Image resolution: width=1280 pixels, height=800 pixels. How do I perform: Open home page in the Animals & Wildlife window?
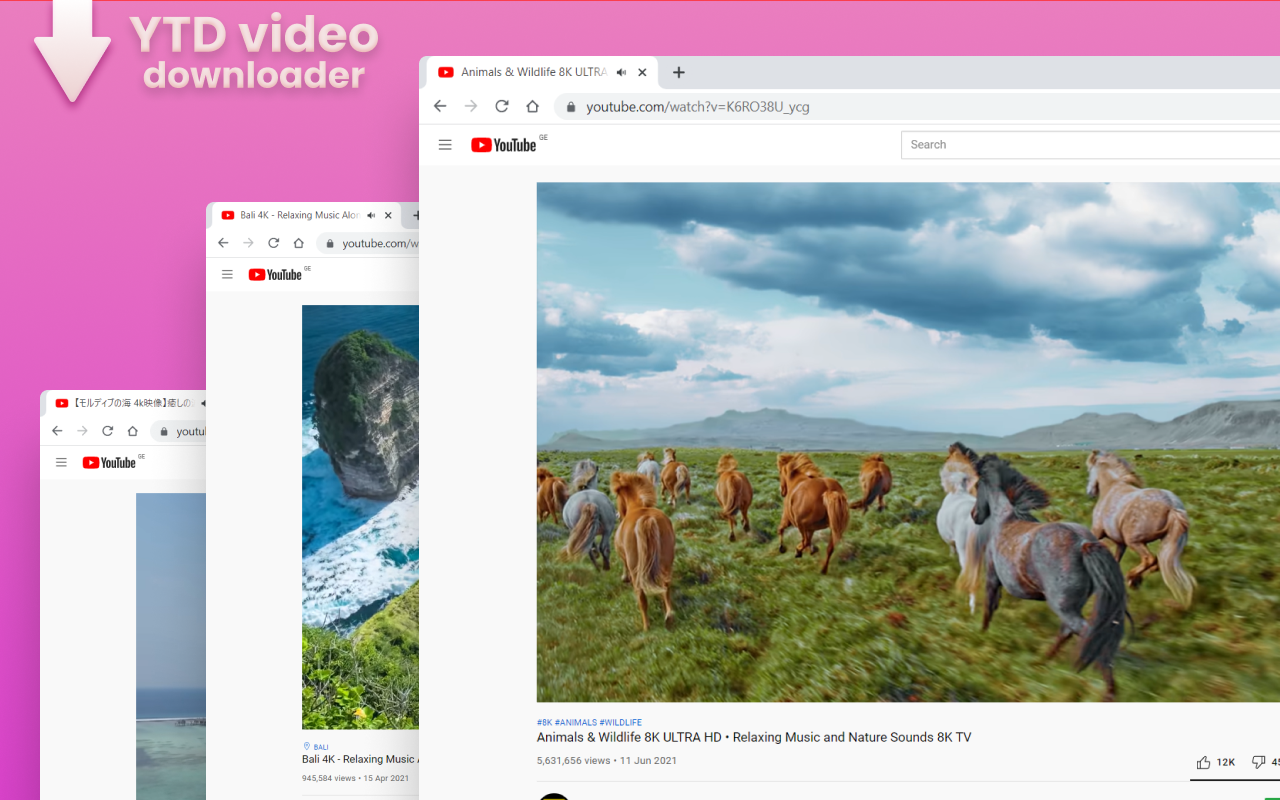532,106
